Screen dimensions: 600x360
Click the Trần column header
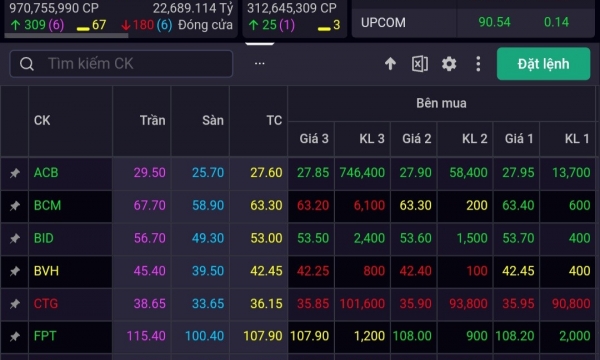point(152,121)
